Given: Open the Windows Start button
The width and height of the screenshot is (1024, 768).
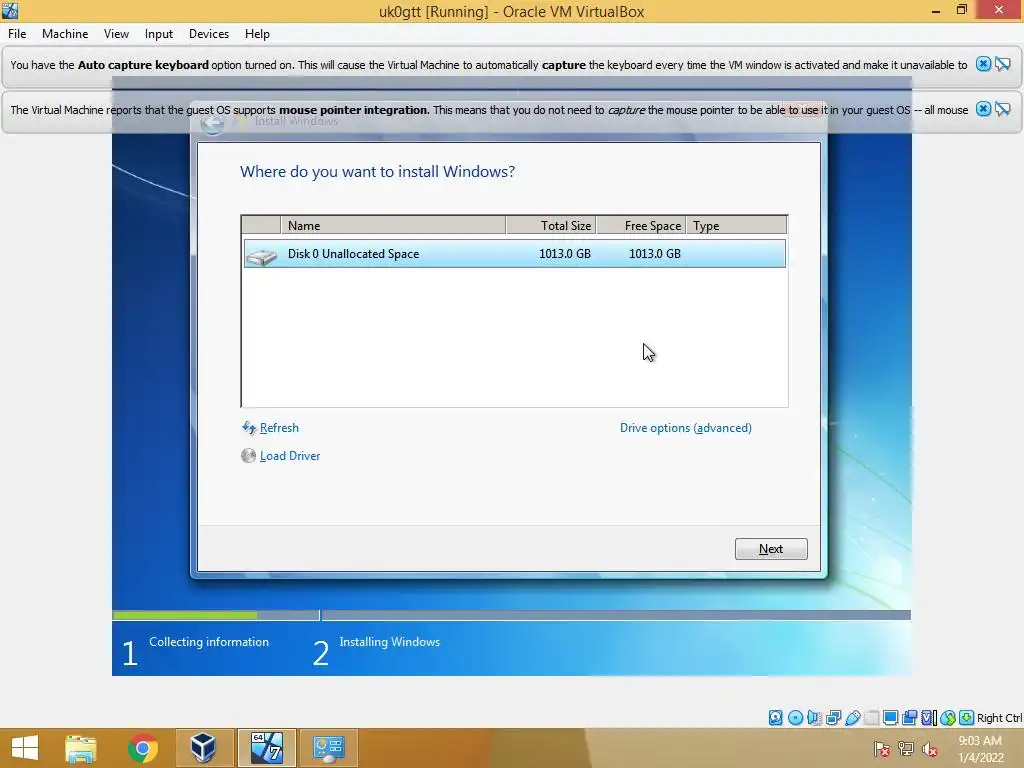Looking at the screenshot, I should (25, 748).
